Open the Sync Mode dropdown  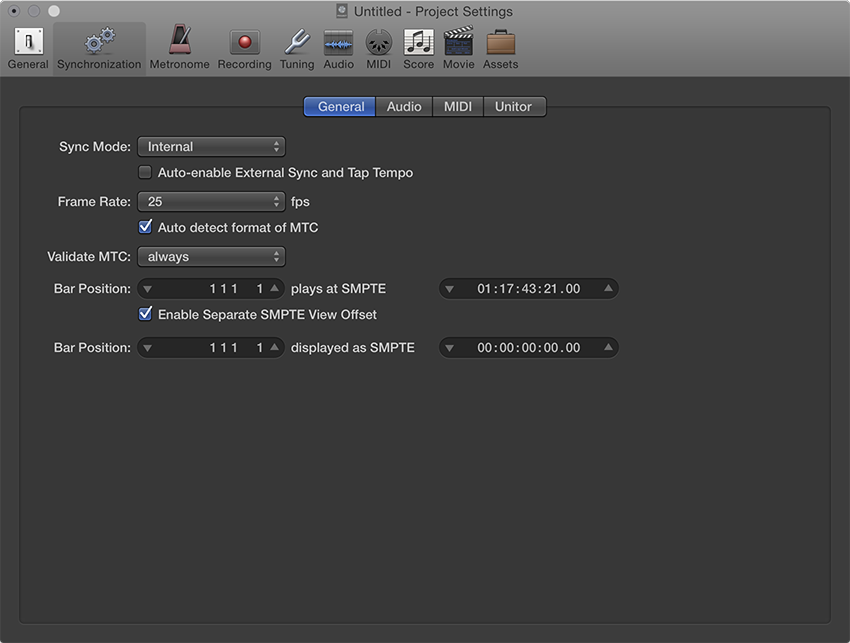pyautogui.click(x=211, y=146)
